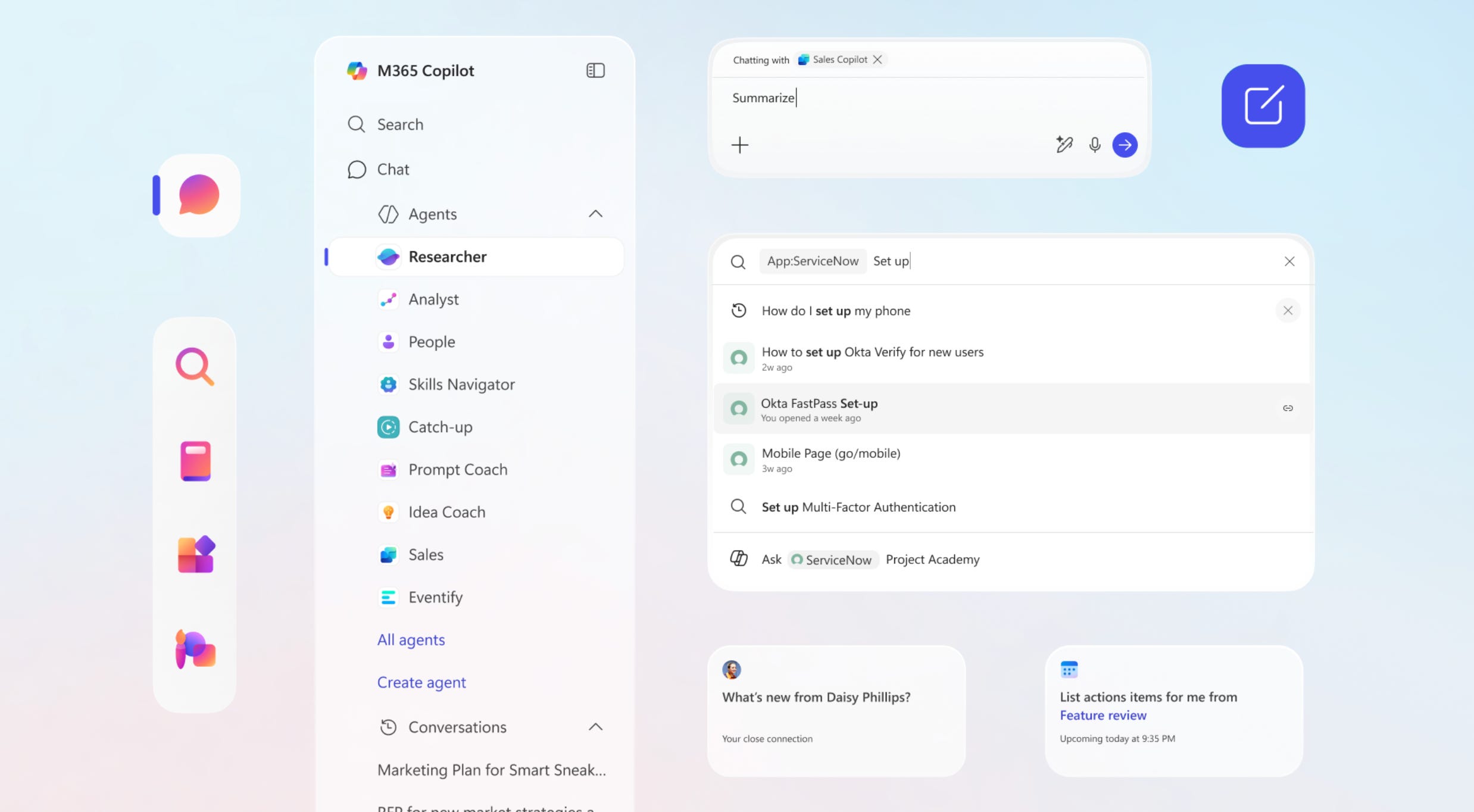Image resolution: width=1474 pixels, height=812 pixels.
Task: Click the search box magnifier icon
Action: [738, 261]
